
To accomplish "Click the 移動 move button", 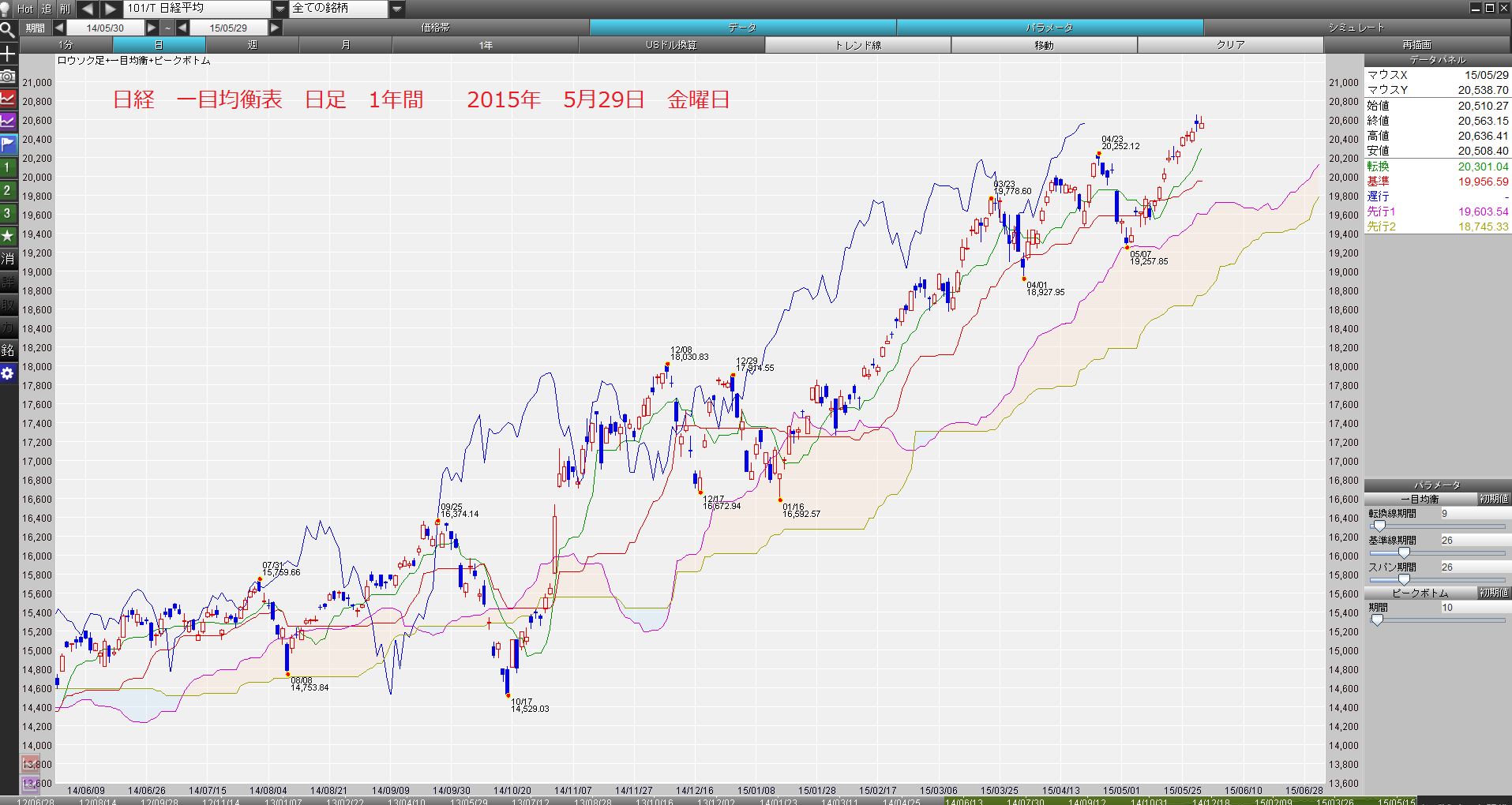I will [x=1045, y=45].
